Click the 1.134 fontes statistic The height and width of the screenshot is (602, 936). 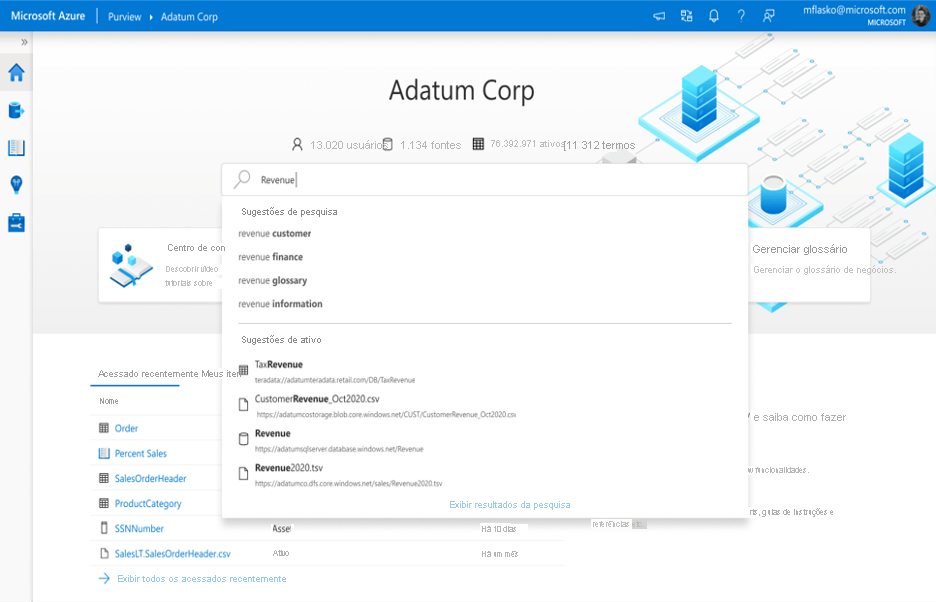[422, 145]
